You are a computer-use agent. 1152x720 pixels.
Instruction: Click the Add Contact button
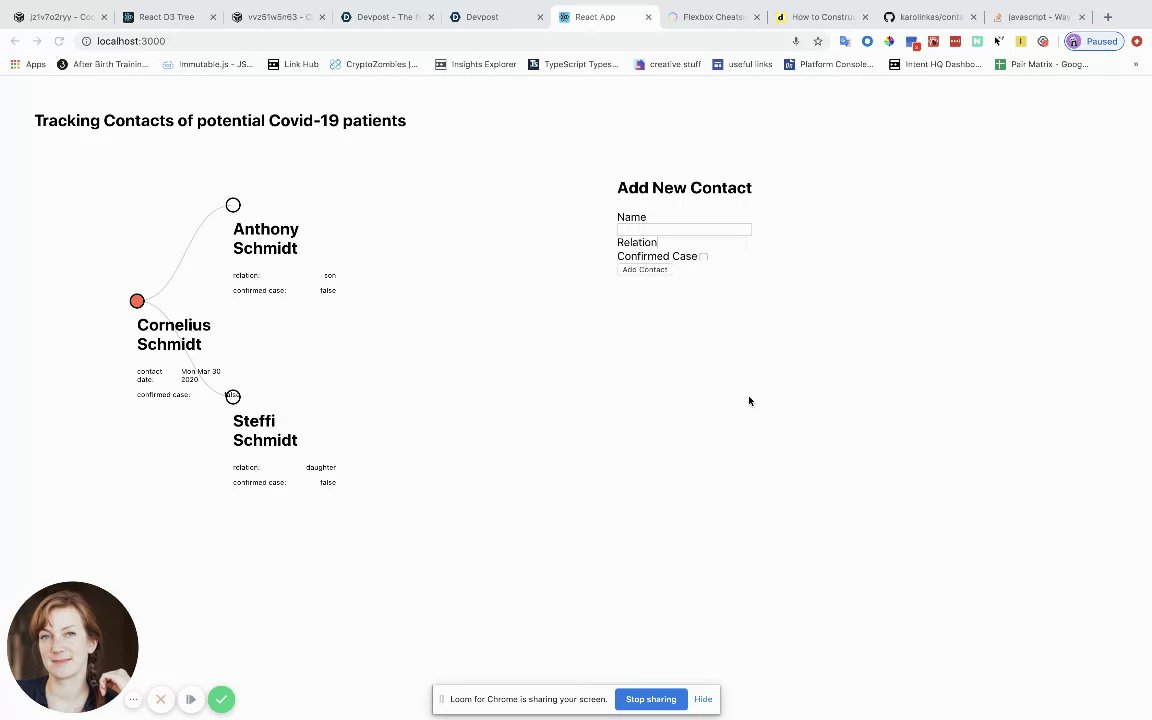click(x=644, y=270)
